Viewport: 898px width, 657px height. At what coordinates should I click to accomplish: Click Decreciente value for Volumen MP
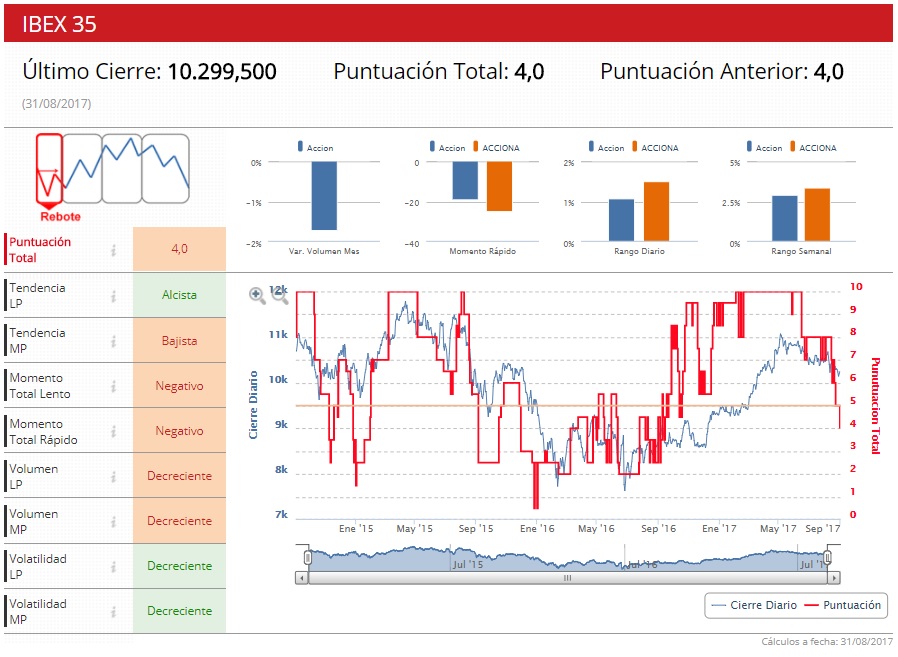[179, 521]
